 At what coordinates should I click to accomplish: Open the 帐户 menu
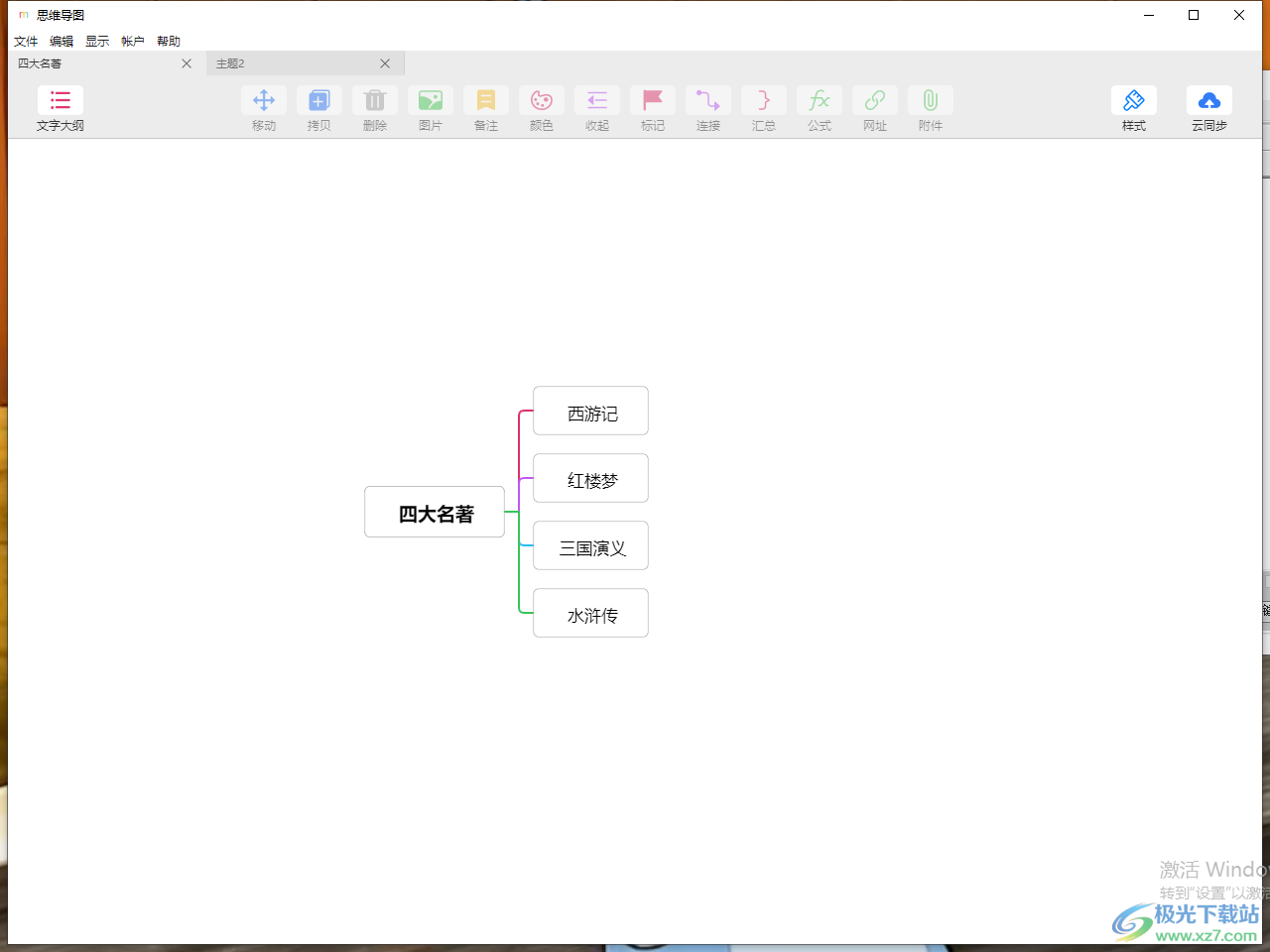tap(133, 42)
